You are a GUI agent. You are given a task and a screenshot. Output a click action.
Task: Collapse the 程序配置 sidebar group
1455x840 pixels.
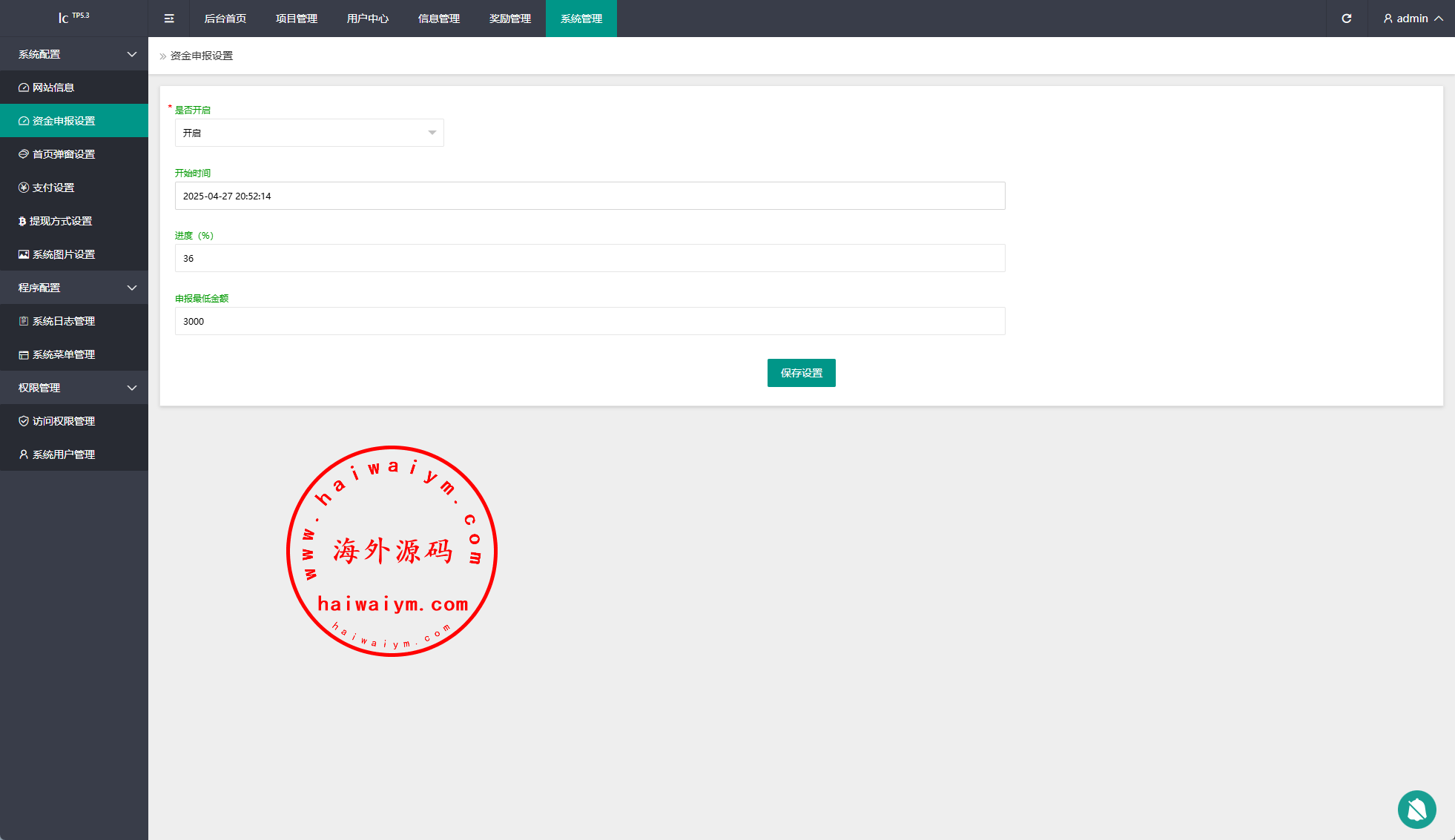[x=74, y=288]
